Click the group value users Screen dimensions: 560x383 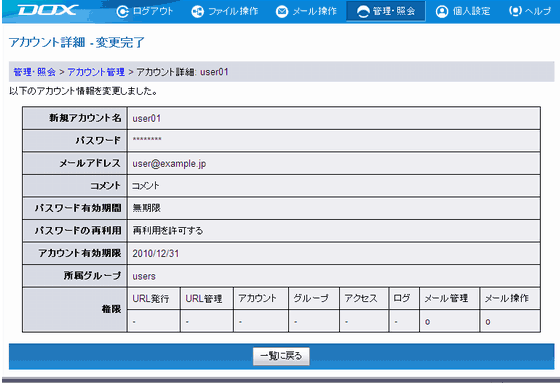point(144,276)
